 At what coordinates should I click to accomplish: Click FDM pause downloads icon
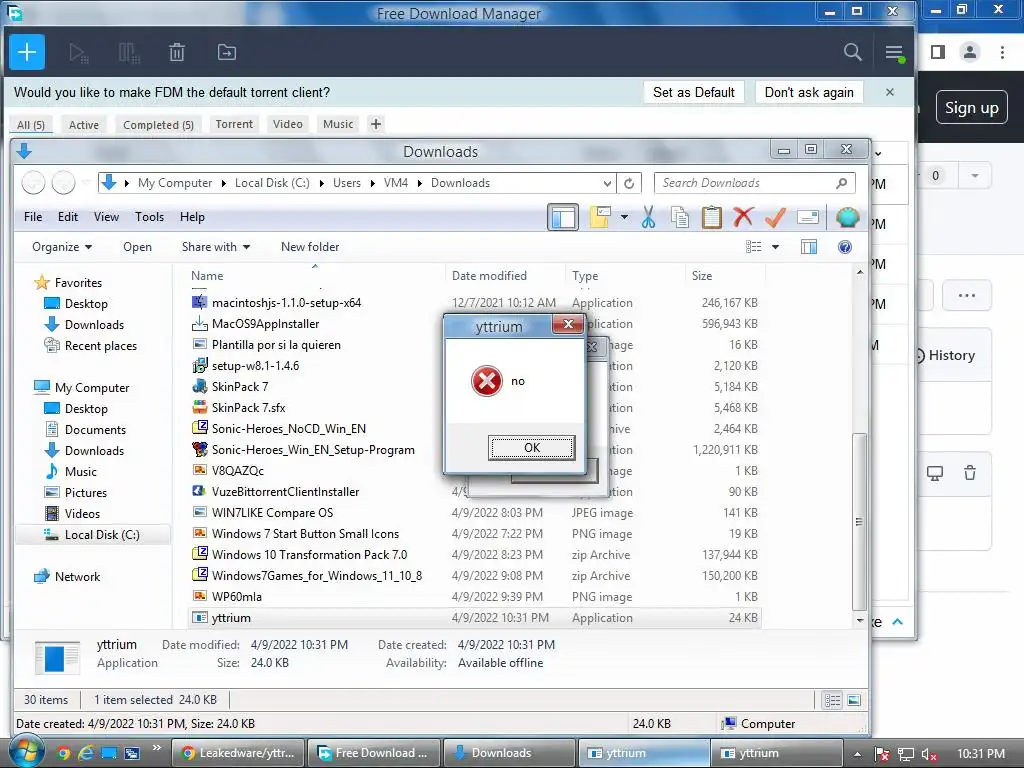point(129,52)
